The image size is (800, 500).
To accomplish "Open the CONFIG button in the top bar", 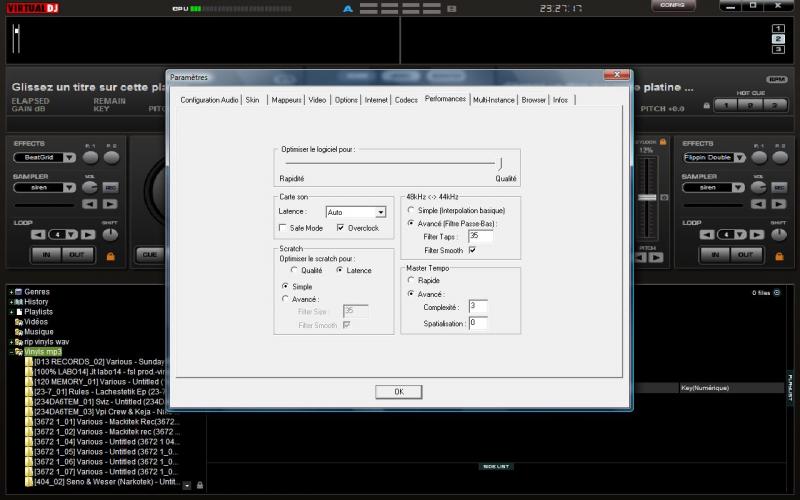I will [x=672, y=6].
